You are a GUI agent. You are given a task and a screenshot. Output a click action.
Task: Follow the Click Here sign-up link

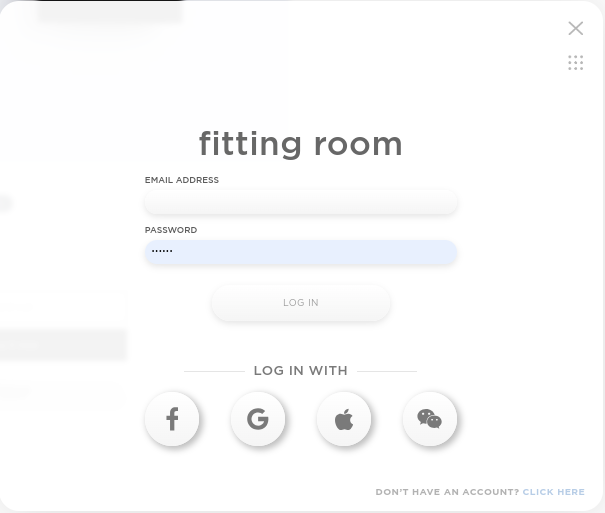[x=553, y=492]
